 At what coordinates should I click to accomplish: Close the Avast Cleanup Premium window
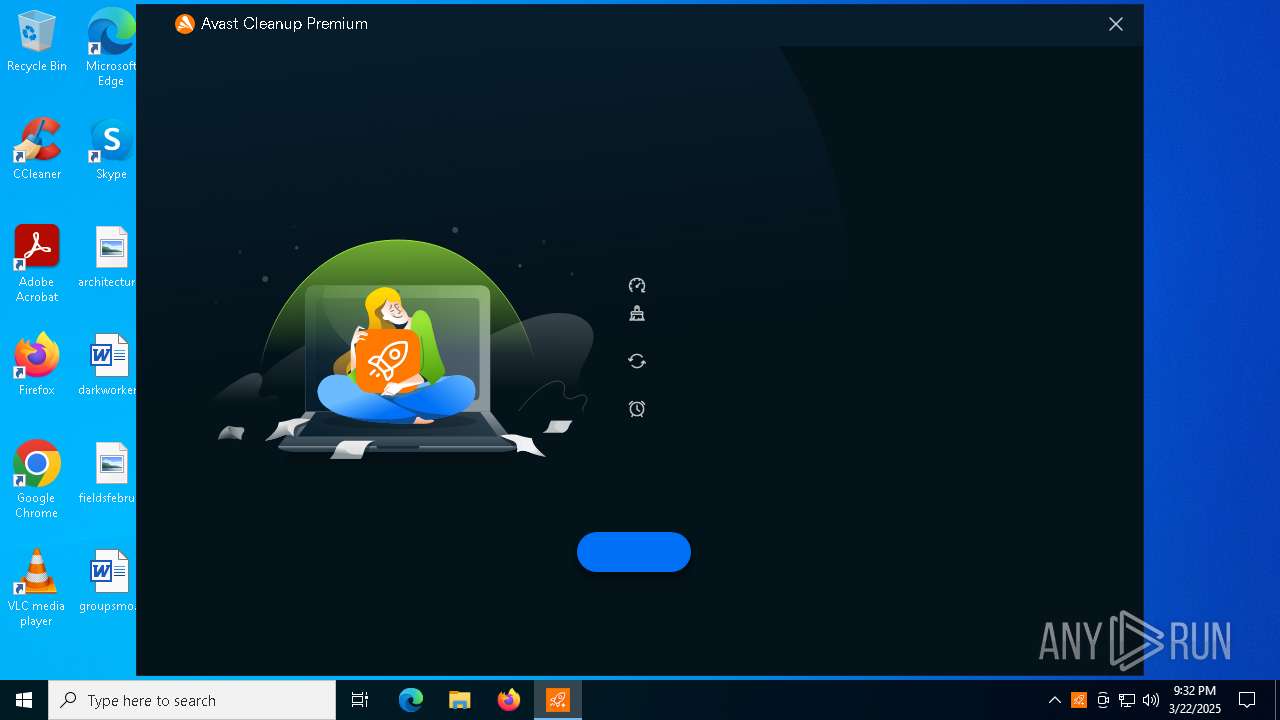point(1116,24)
